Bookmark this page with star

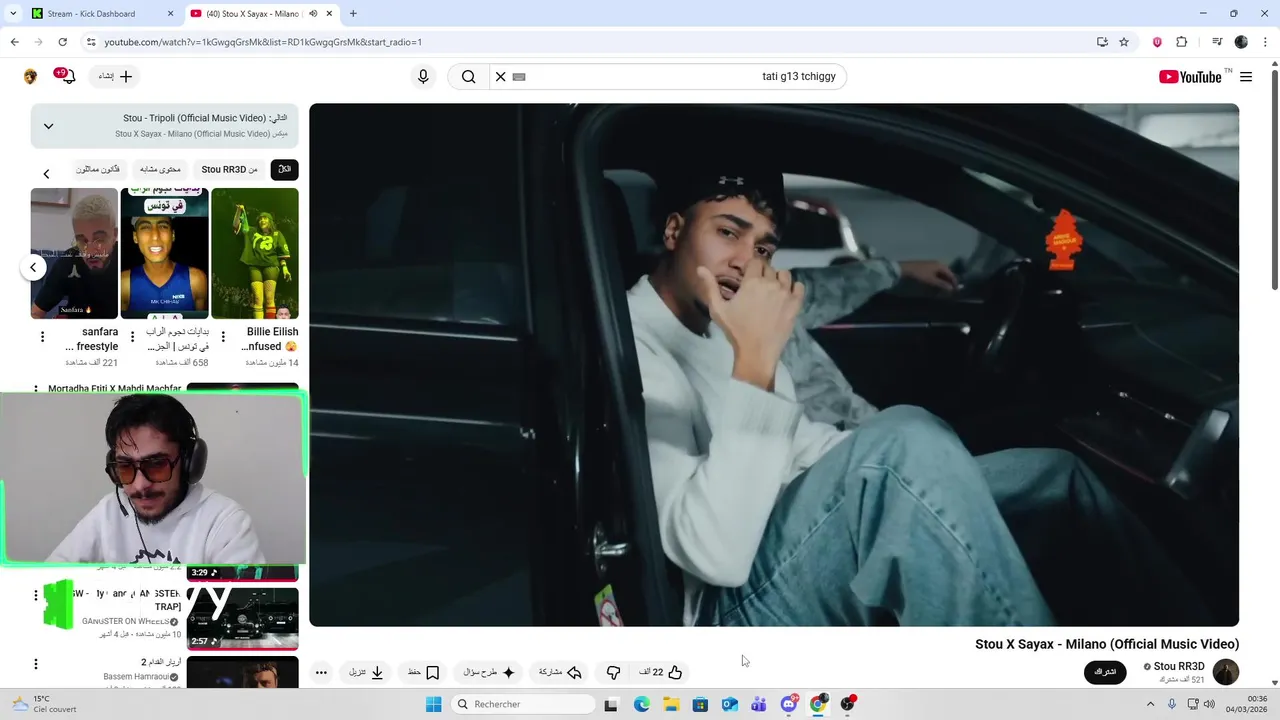(1124, 42)
